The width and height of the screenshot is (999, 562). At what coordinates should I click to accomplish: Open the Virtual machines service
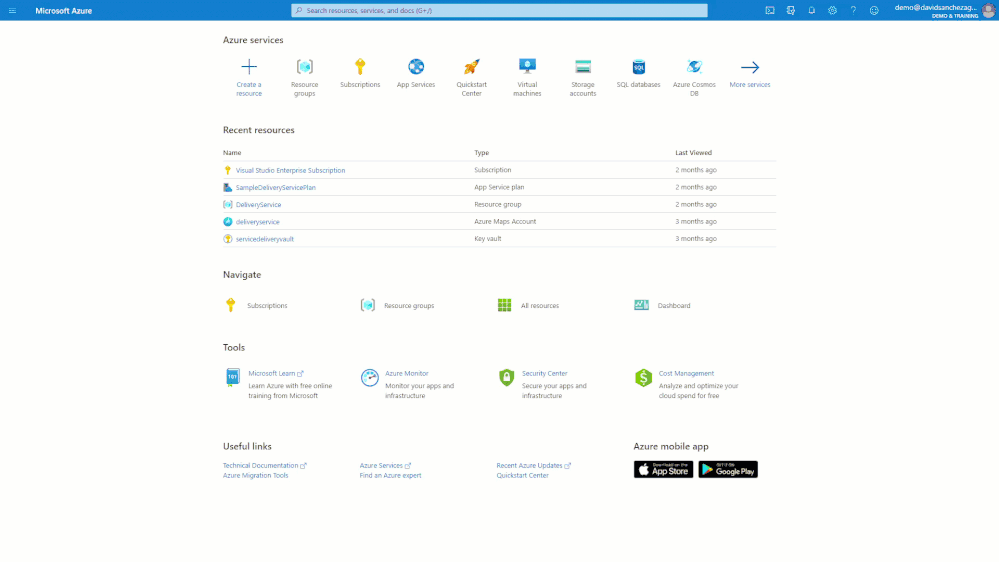tap(527, 67)
